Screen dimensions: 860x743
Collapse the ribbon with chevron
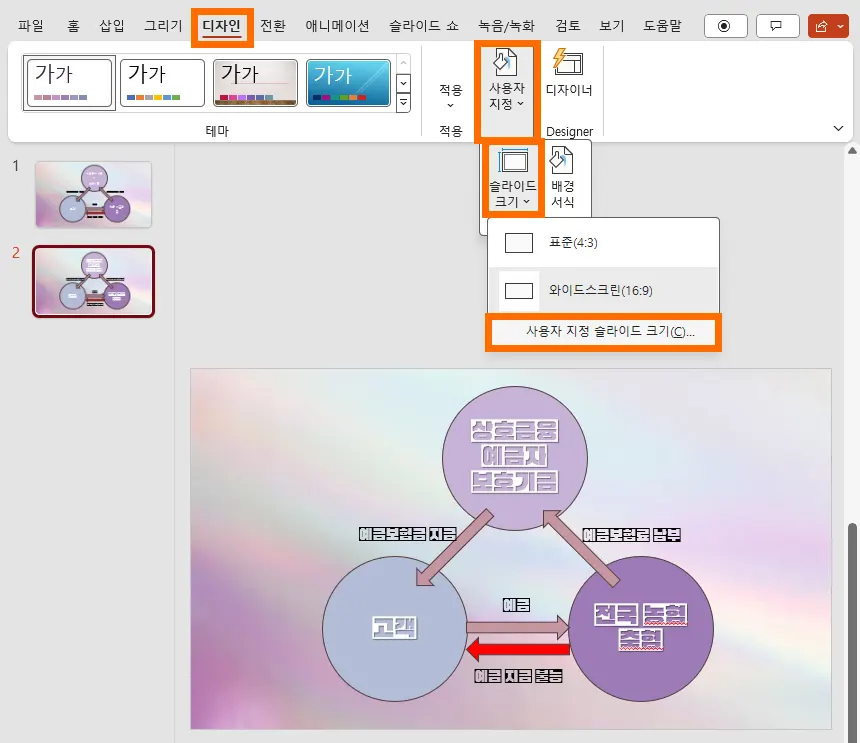click(838, 128)
